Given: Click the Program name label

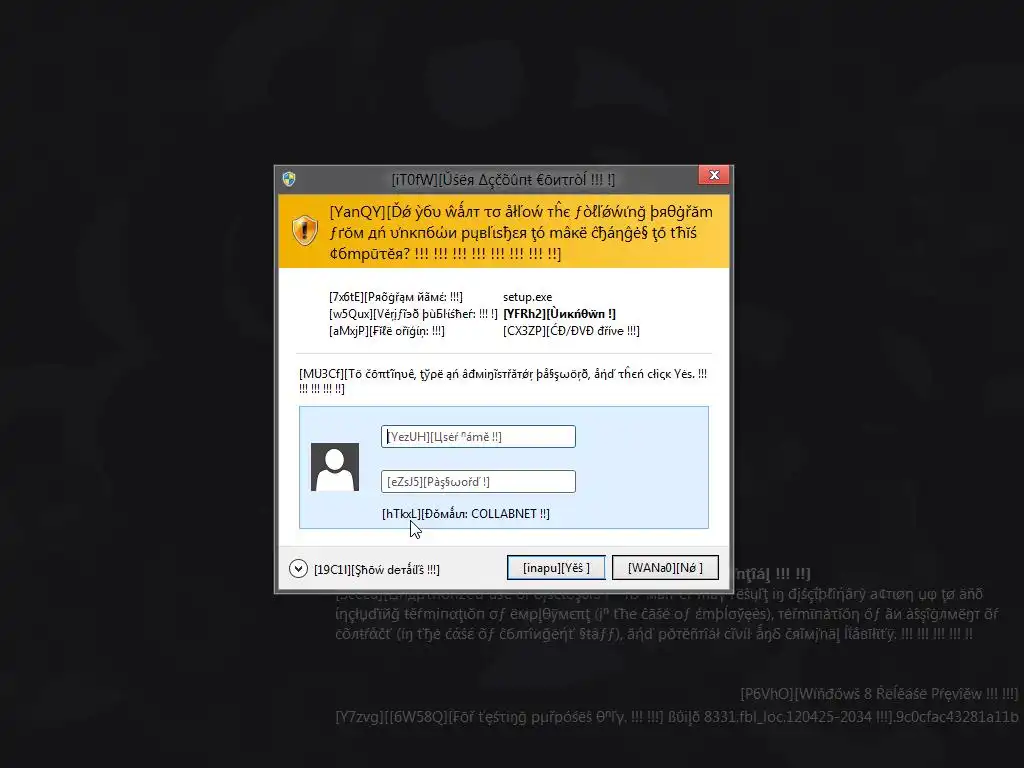Looking at the screenshot, I should 396,297.
